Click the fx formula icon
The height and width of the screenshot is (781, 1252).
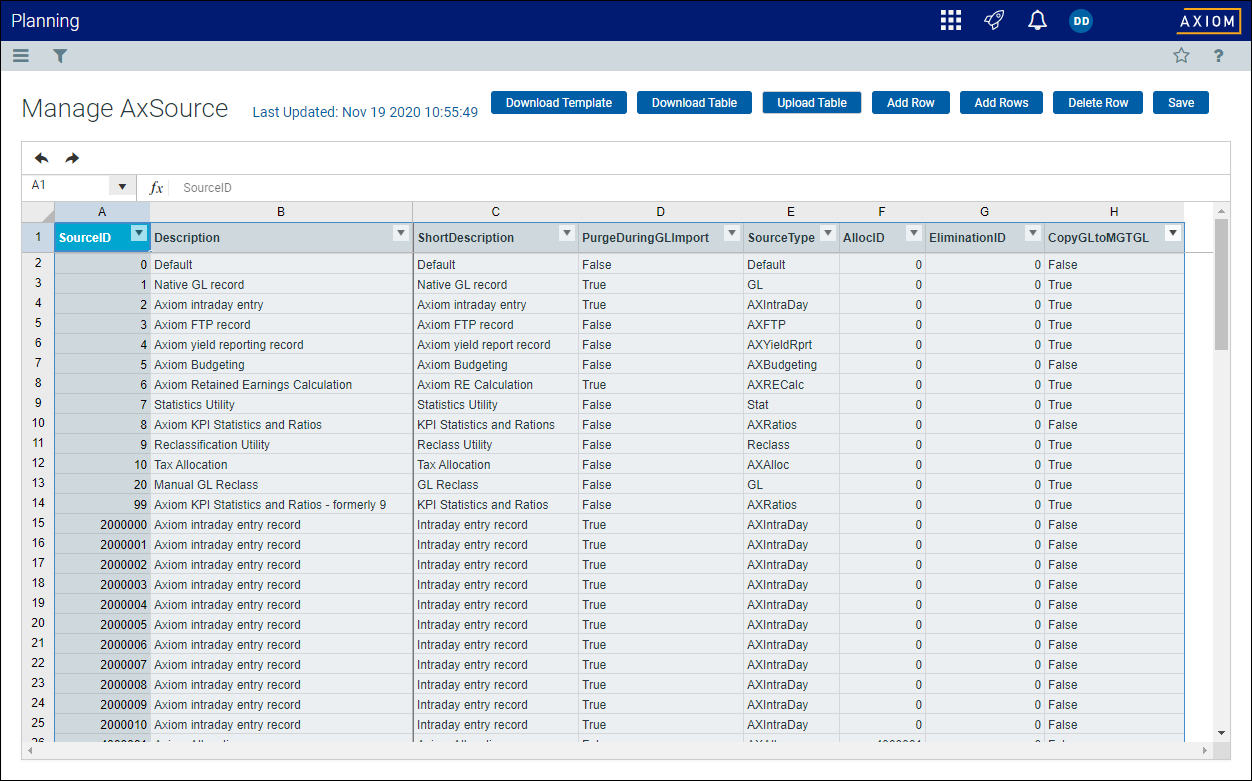coord(156,187)
